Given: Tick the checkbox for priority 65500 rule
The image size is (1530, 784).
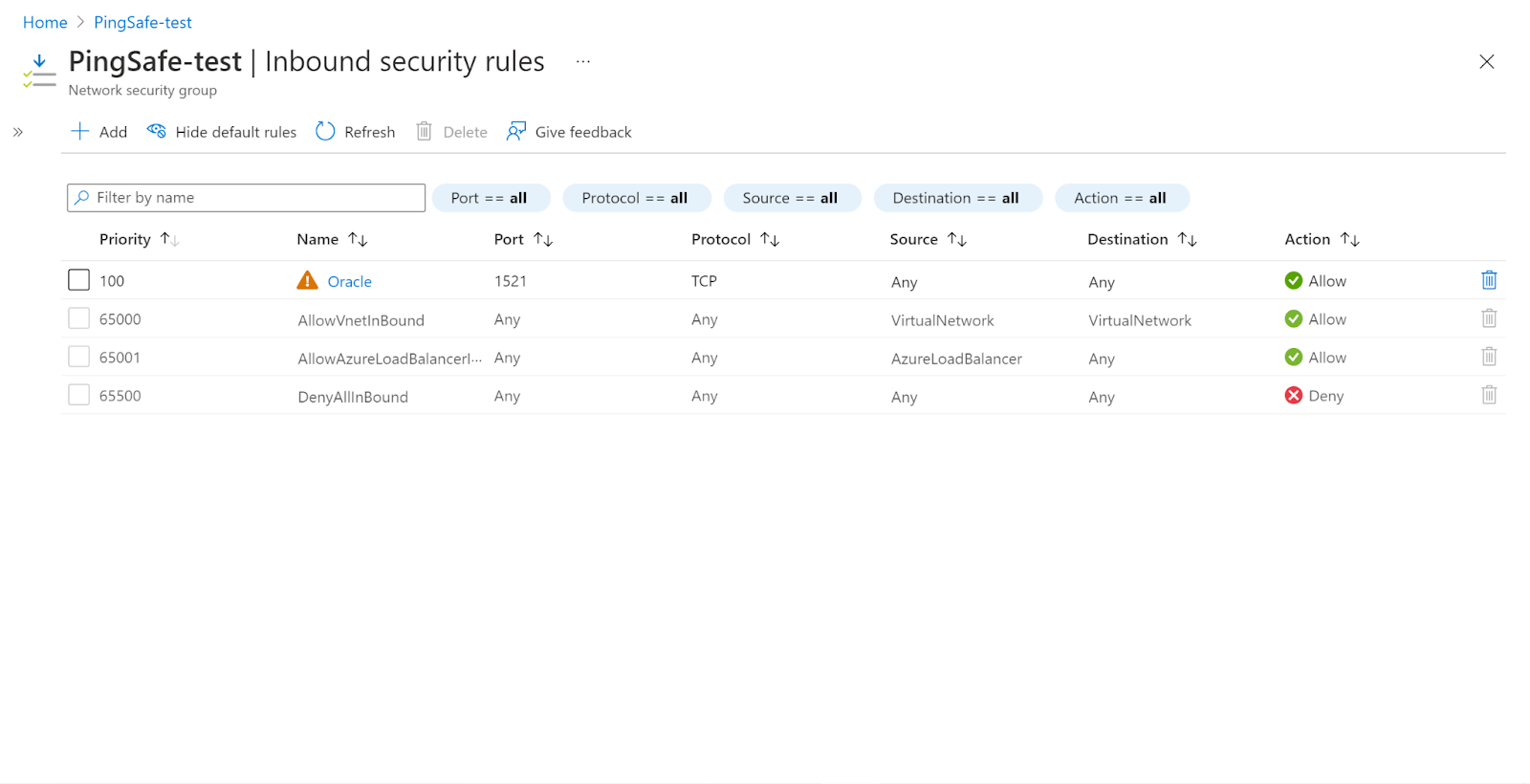Looking at the screenshot, I should coord(79,395).
